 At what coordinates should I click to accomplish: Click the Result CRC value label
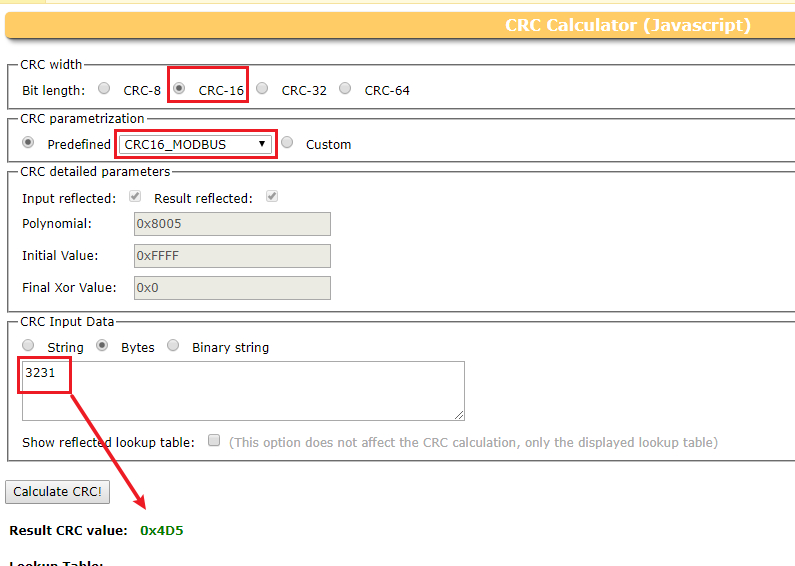click(x=68, y=530)
